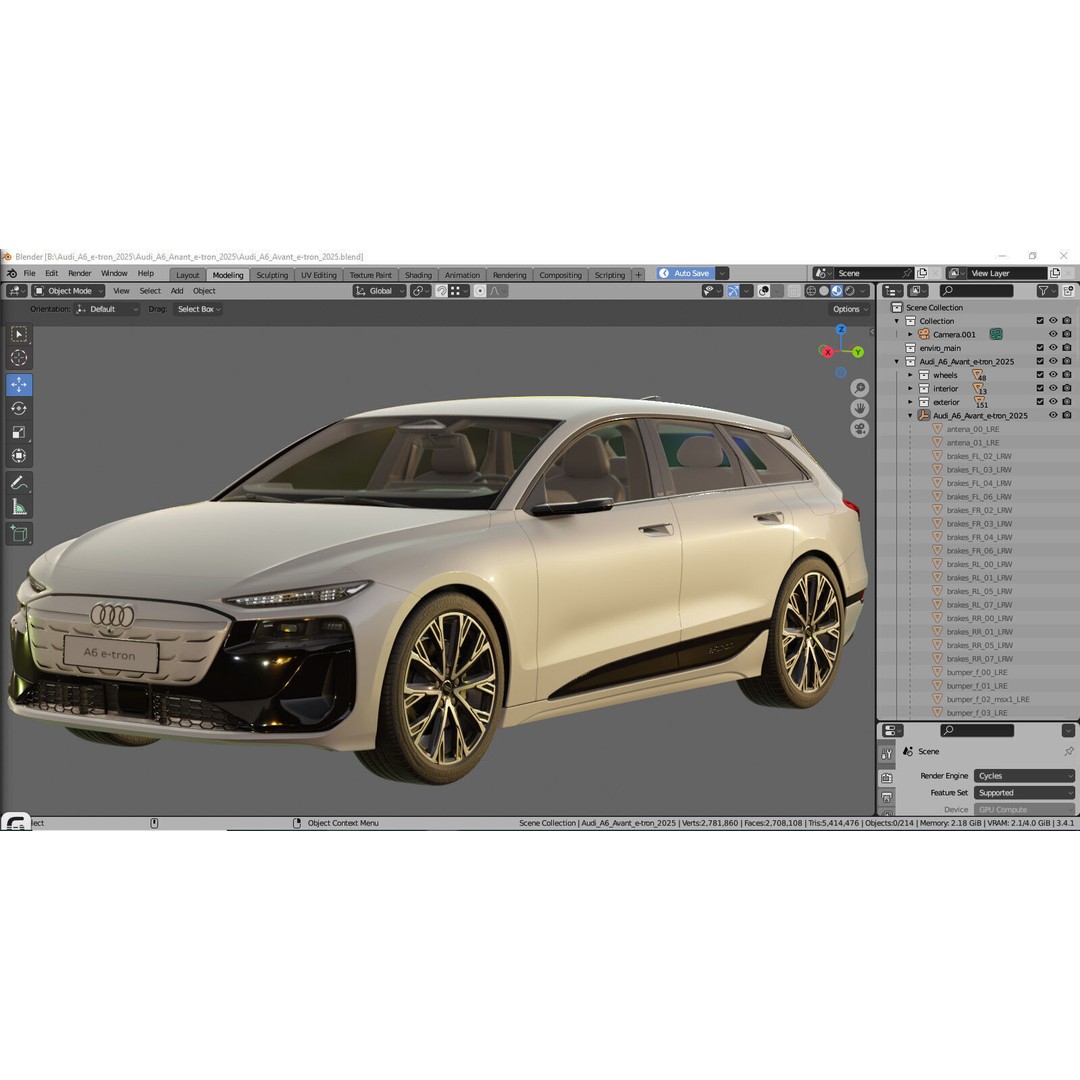
Task: Open the Render Engine Cycles dropdown
Action: 1024,776
